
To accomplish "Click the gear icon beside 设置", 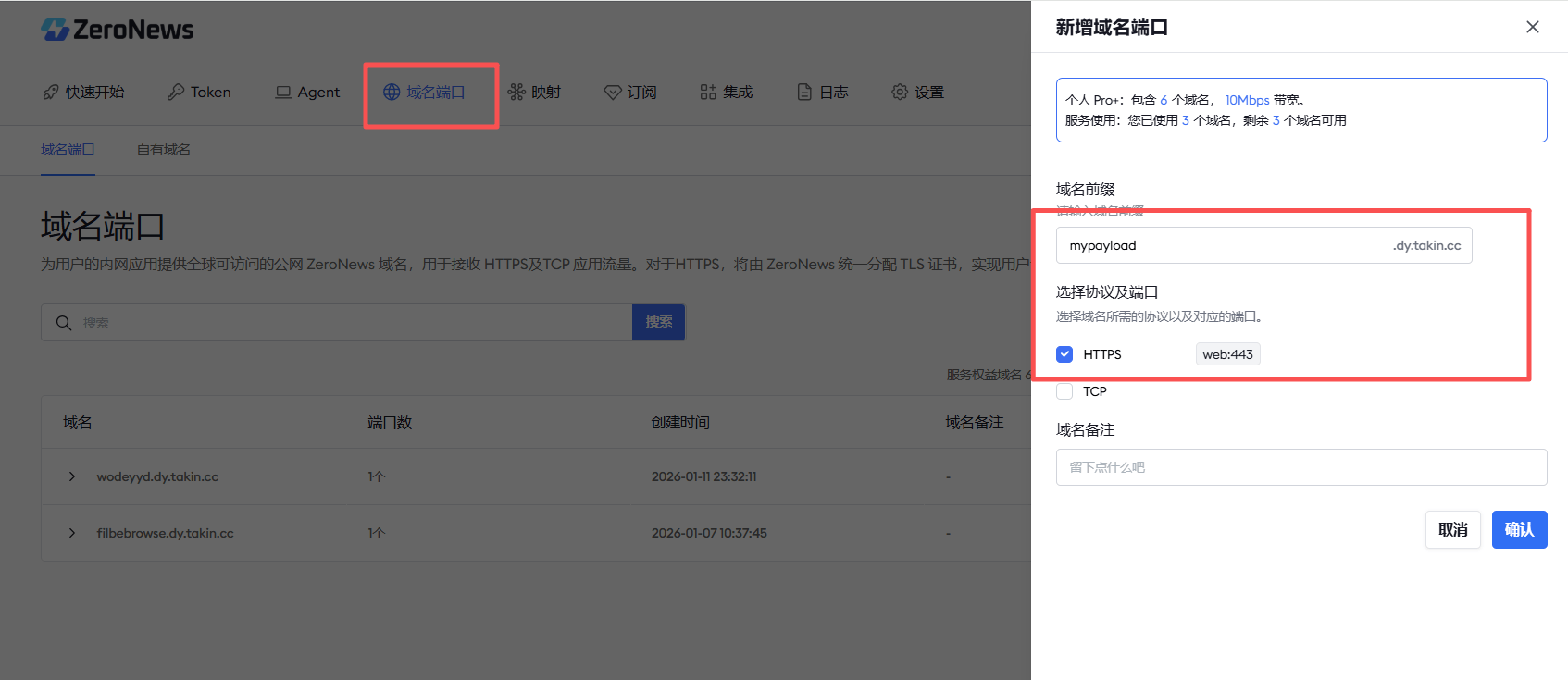I will pyautogui.click(x=900, y=93).
